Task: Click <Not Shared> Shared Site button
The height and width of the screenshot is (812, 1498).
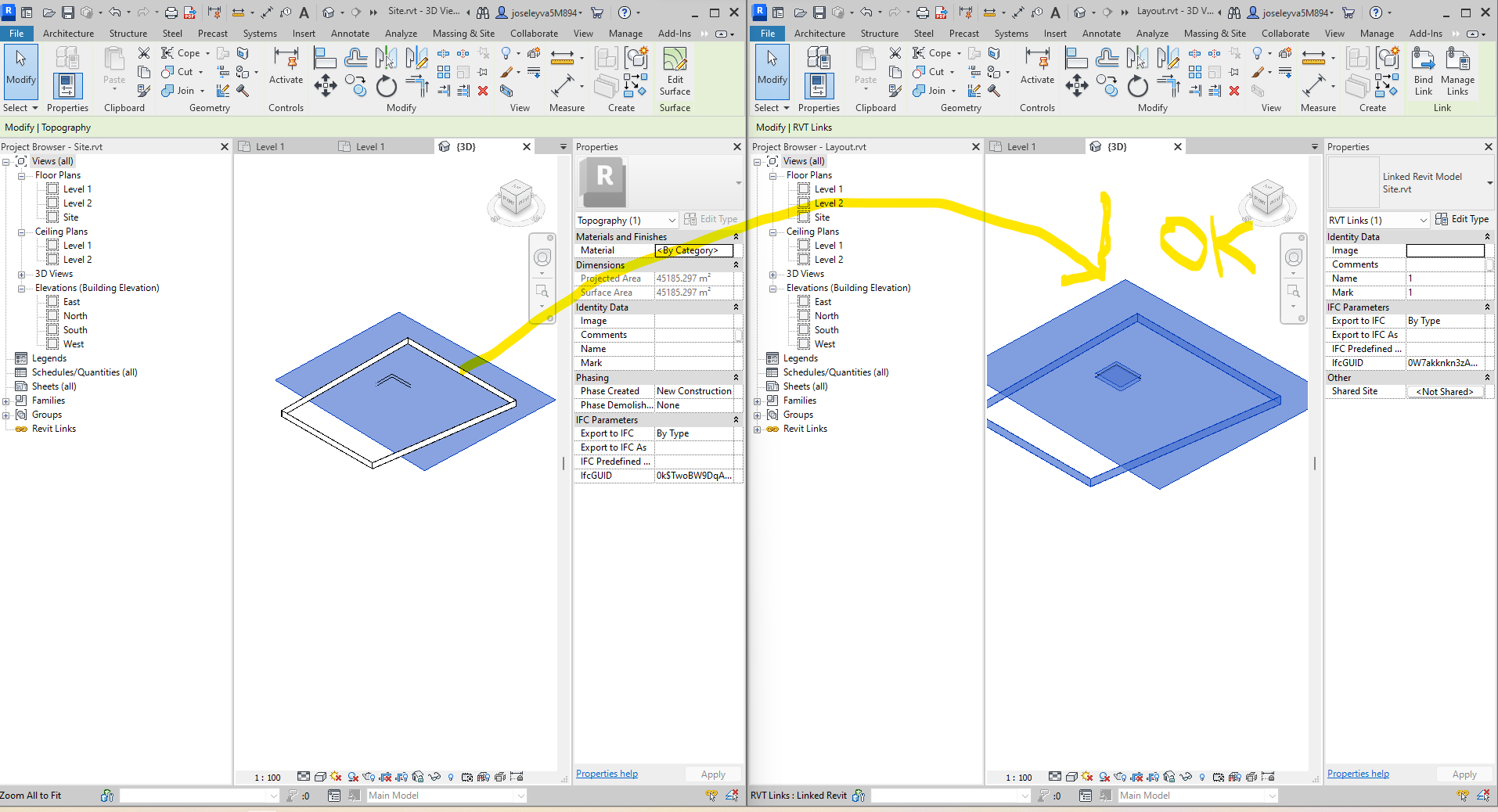Action: pyautogui.click(x=1445, y=391)
